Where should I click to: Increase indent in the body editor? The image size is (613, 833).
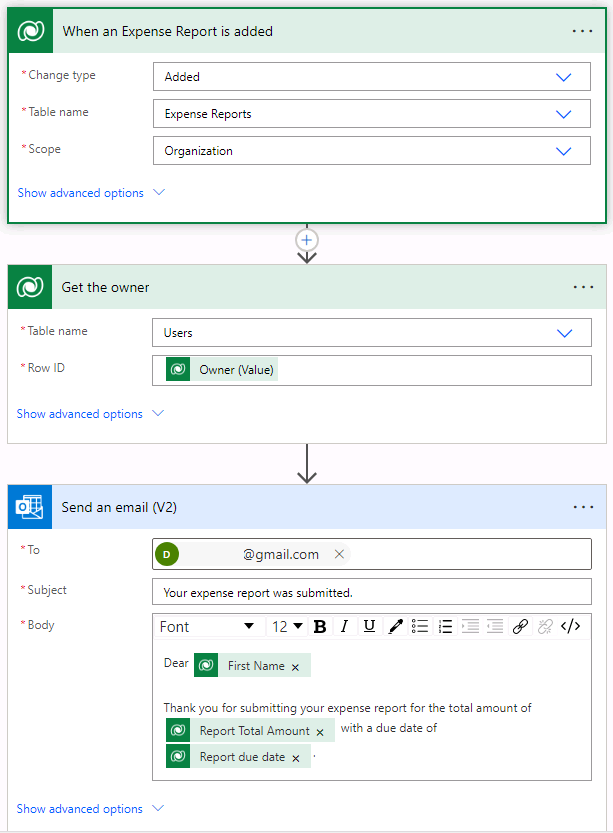(470, 626)
